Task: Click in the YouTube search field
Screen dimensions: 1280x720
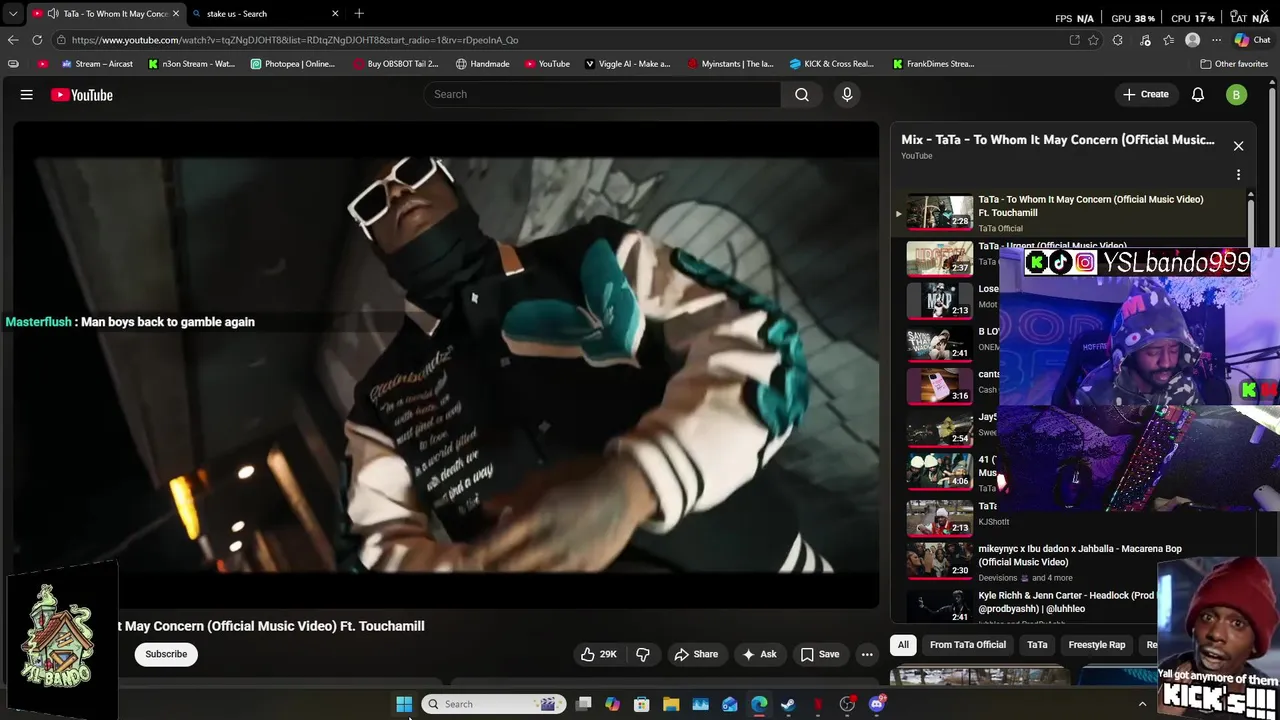Action: pos(603,94)
